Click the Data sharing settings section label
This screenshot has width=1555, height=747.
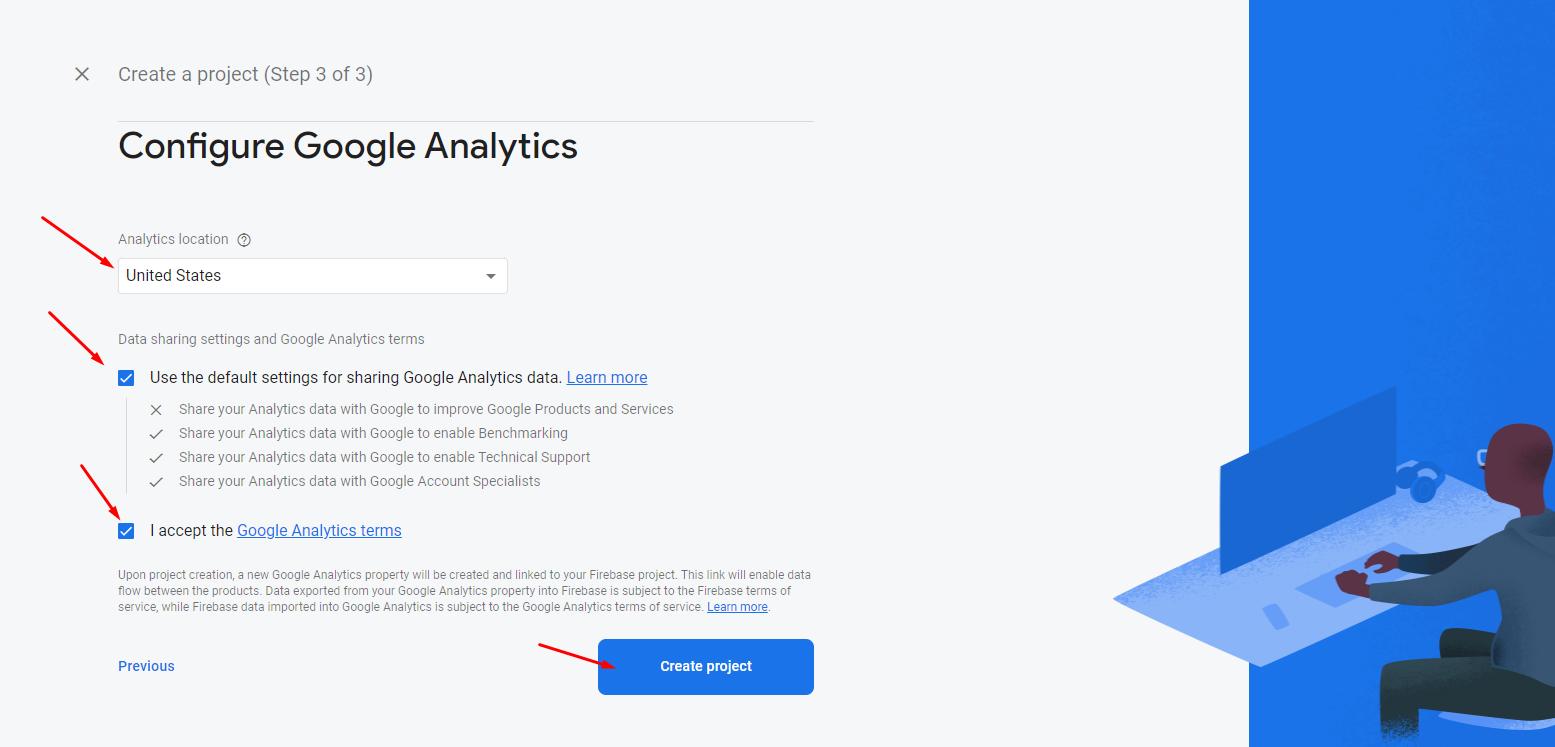[x=271, y=339]
